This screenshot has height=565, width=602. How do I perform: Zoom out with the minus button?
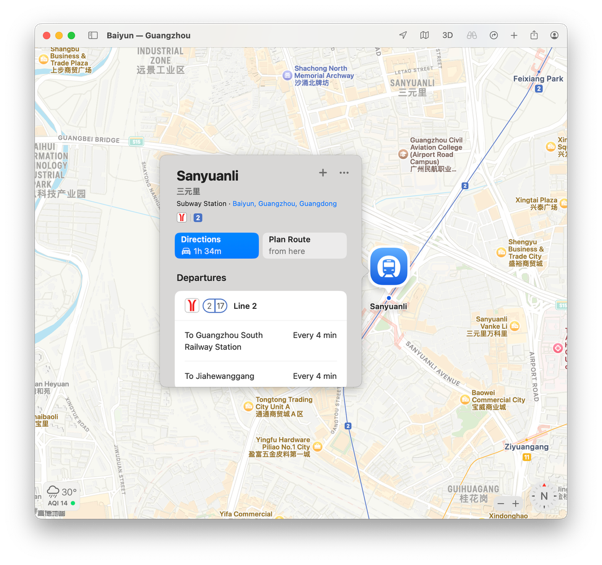pyautogui.click(x=501, y=503)
